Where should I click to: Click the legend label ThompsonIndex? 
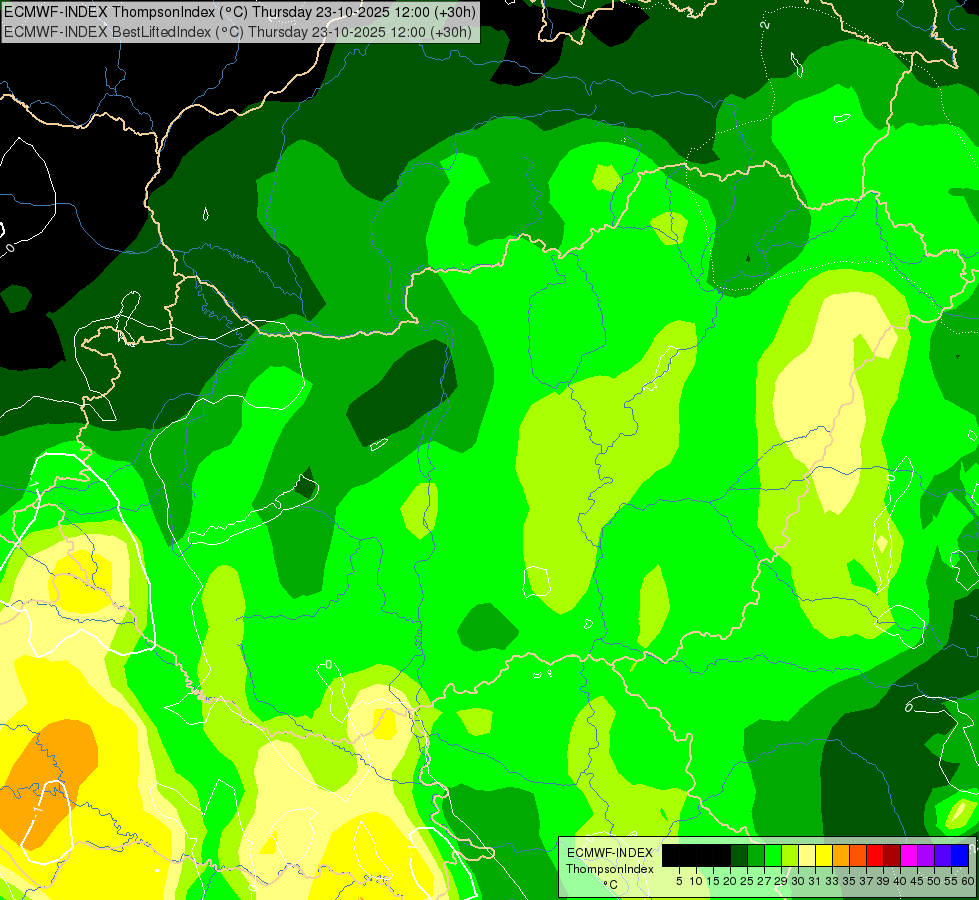[610, 869]
